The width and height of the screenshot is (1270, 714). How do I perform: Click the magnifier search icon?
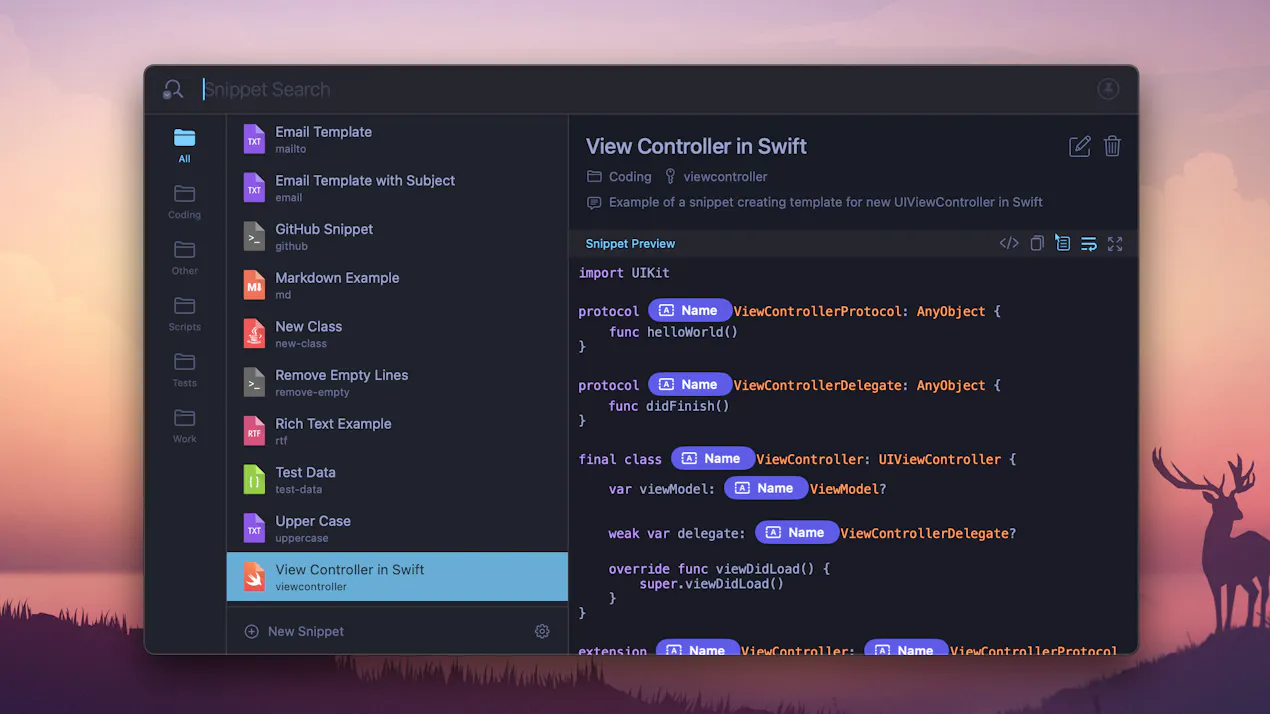[x=173, y=90]
